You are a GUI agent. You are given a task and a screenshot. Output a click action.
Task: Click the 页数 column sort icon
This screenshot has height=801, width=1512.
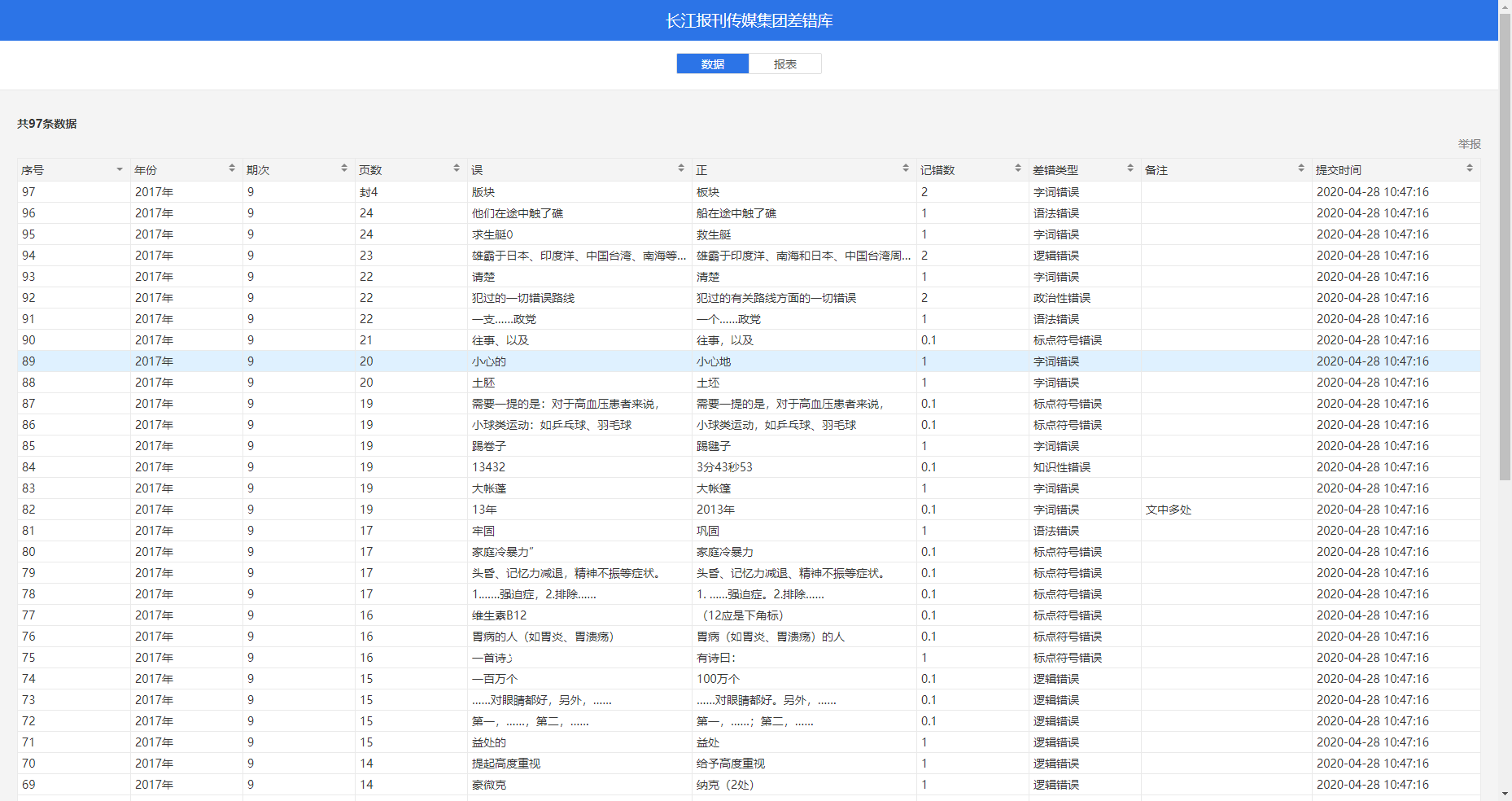(x=457, y=169)
